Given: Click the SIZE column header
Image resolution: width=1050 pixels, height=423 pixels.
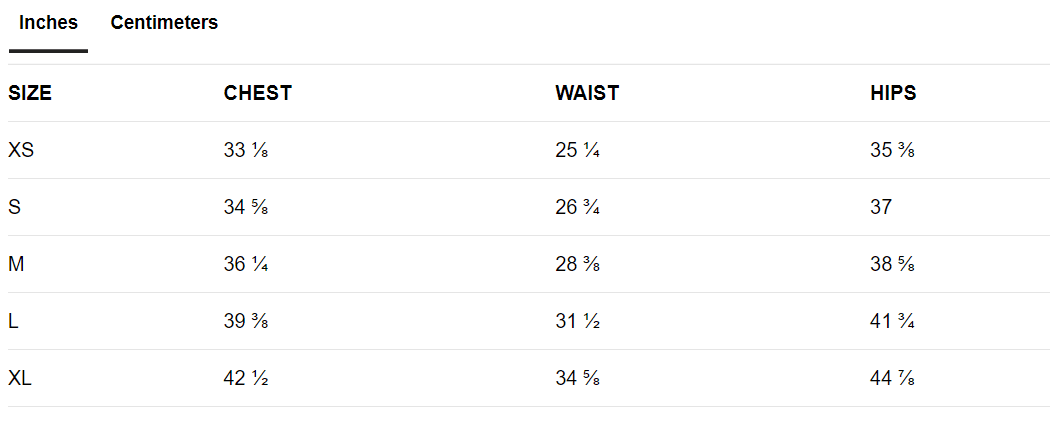Looking at the screenshot, I should coord(30,93).
